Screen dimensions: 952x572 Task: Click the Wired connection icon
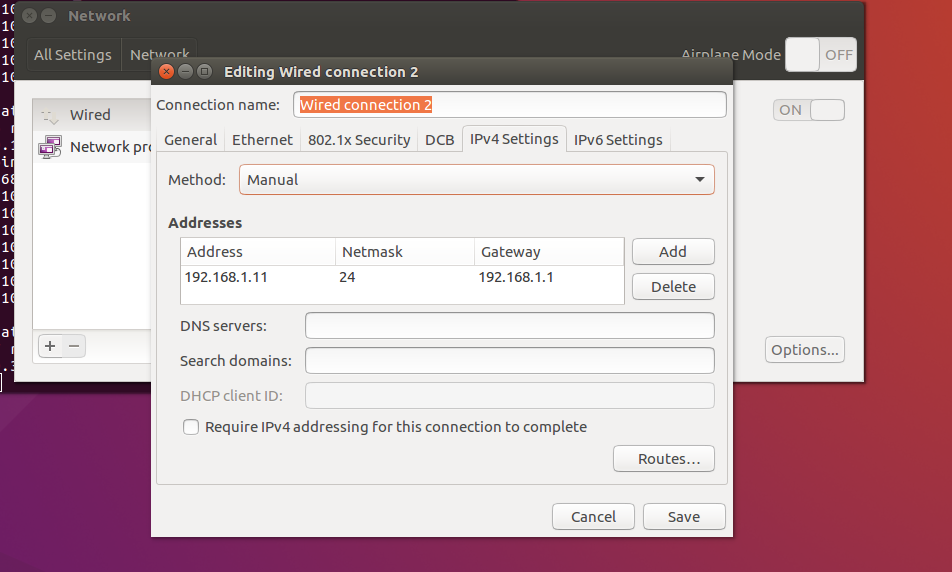(x=49, y=115)
